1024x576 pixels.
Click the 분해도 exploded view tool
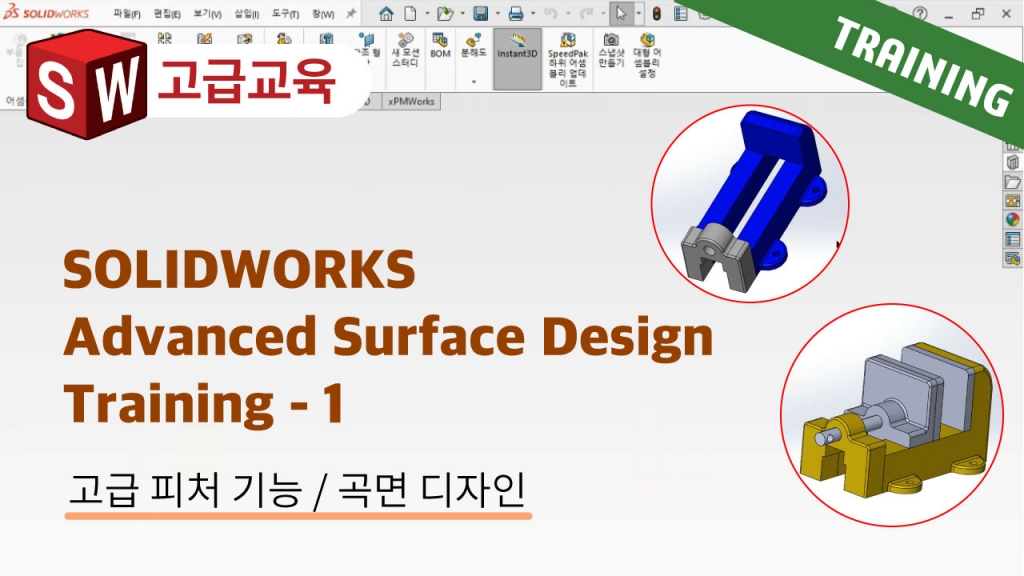click(x=473, y=46)
